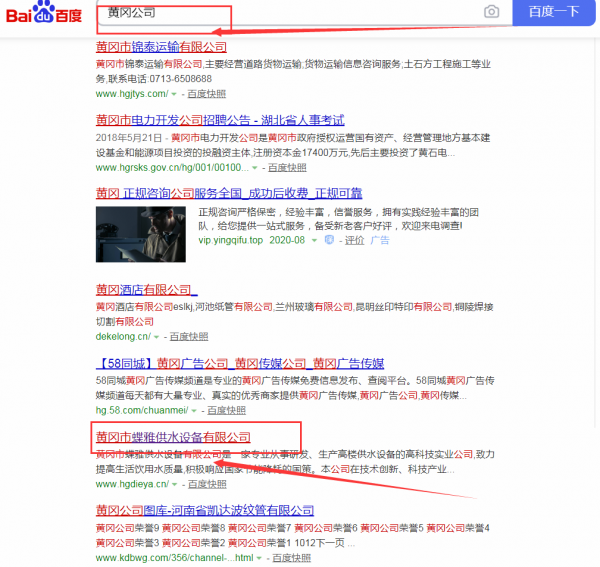The image size is (600, 567).
Task: Expand dropdown arrow next to dekelong.cn
Action: 160,337
